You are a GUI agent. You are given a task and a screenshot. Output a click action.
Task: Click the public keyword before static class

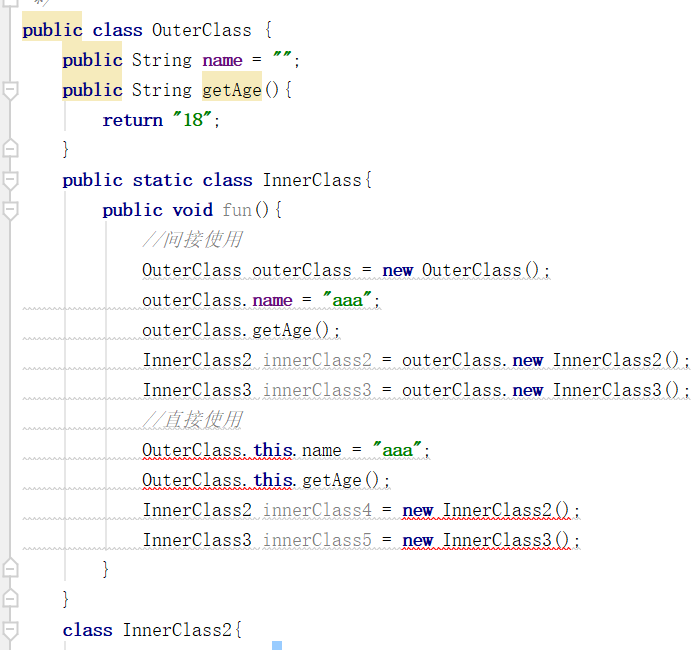tap(92, 180)
